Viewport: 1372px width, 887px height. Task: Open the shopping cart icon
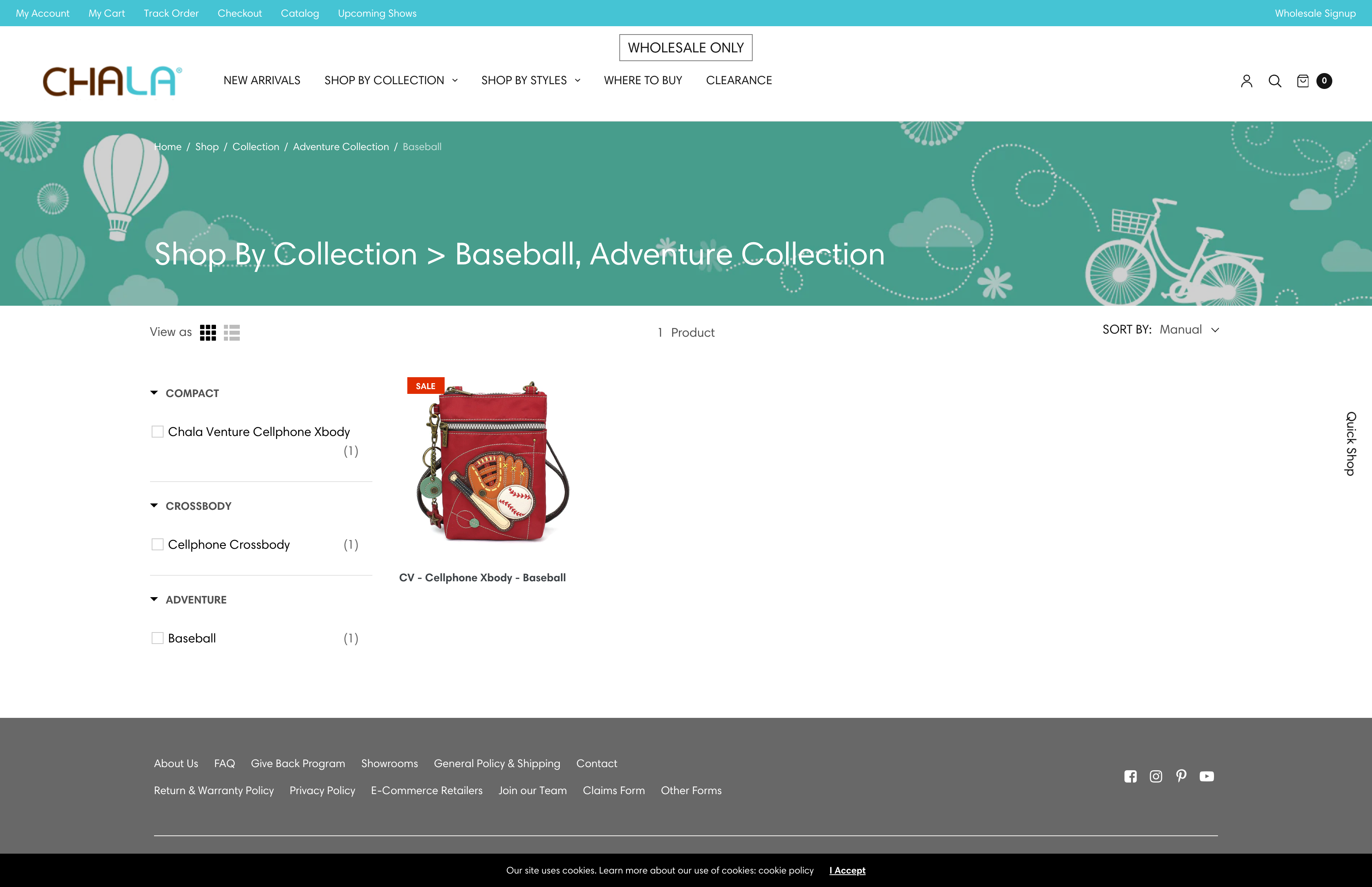point(1303,81)
